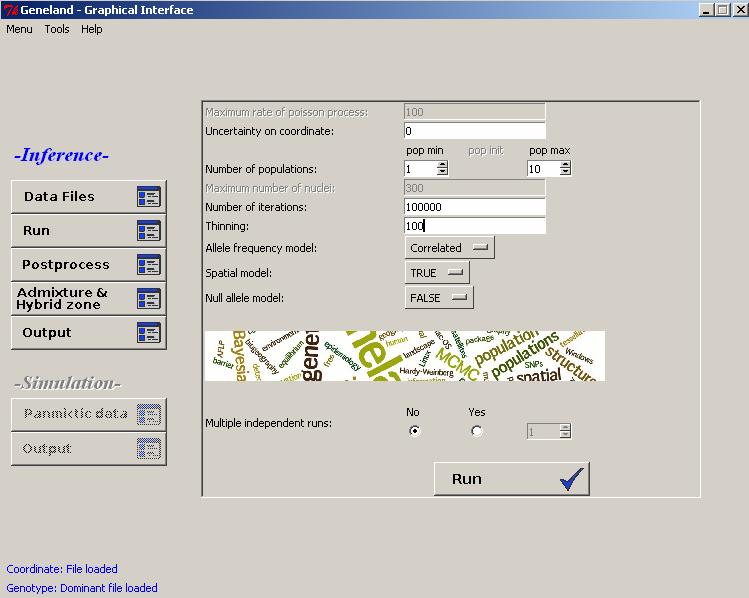Click the Geneland Tk icon in title bar
Image resolution: width=749 pixels, height=598 pixels.
pos(11,10)
